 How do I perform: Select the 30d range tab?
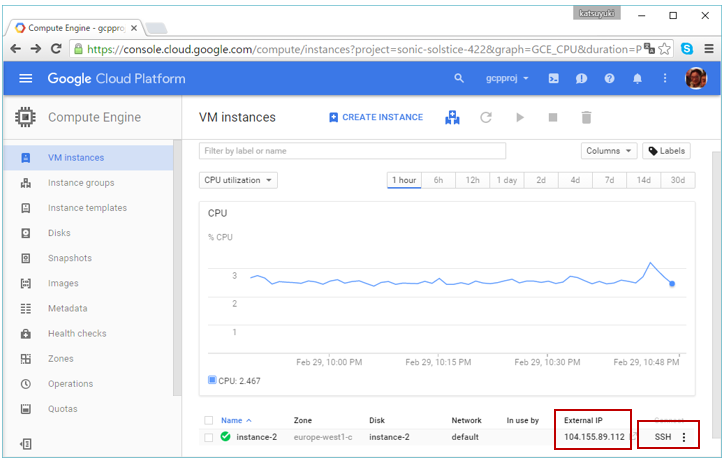pos(678,180)
